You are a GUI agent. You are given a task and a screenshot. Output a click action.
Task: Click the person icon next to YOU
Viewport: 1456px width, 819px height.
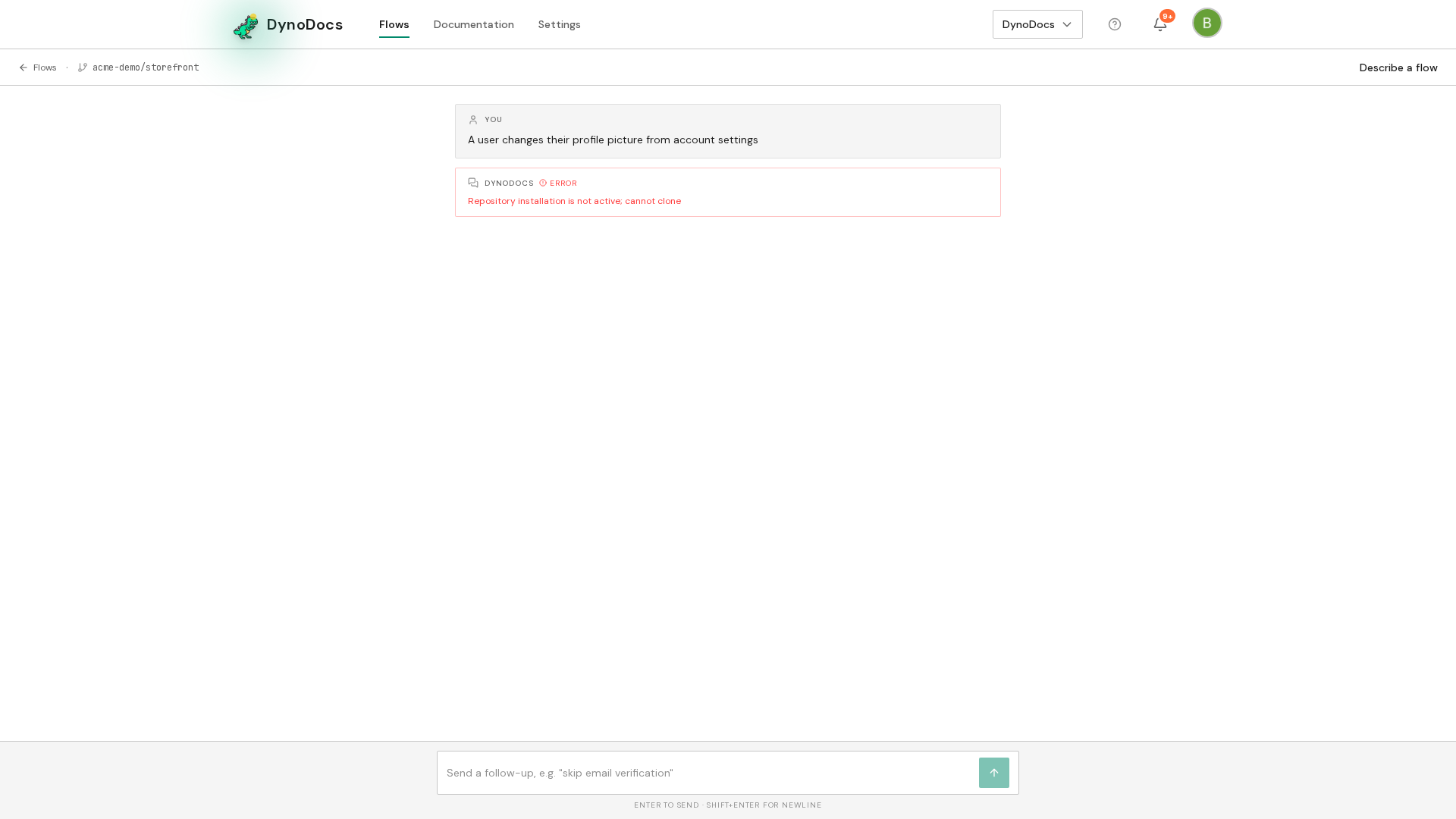click(473, 120)
